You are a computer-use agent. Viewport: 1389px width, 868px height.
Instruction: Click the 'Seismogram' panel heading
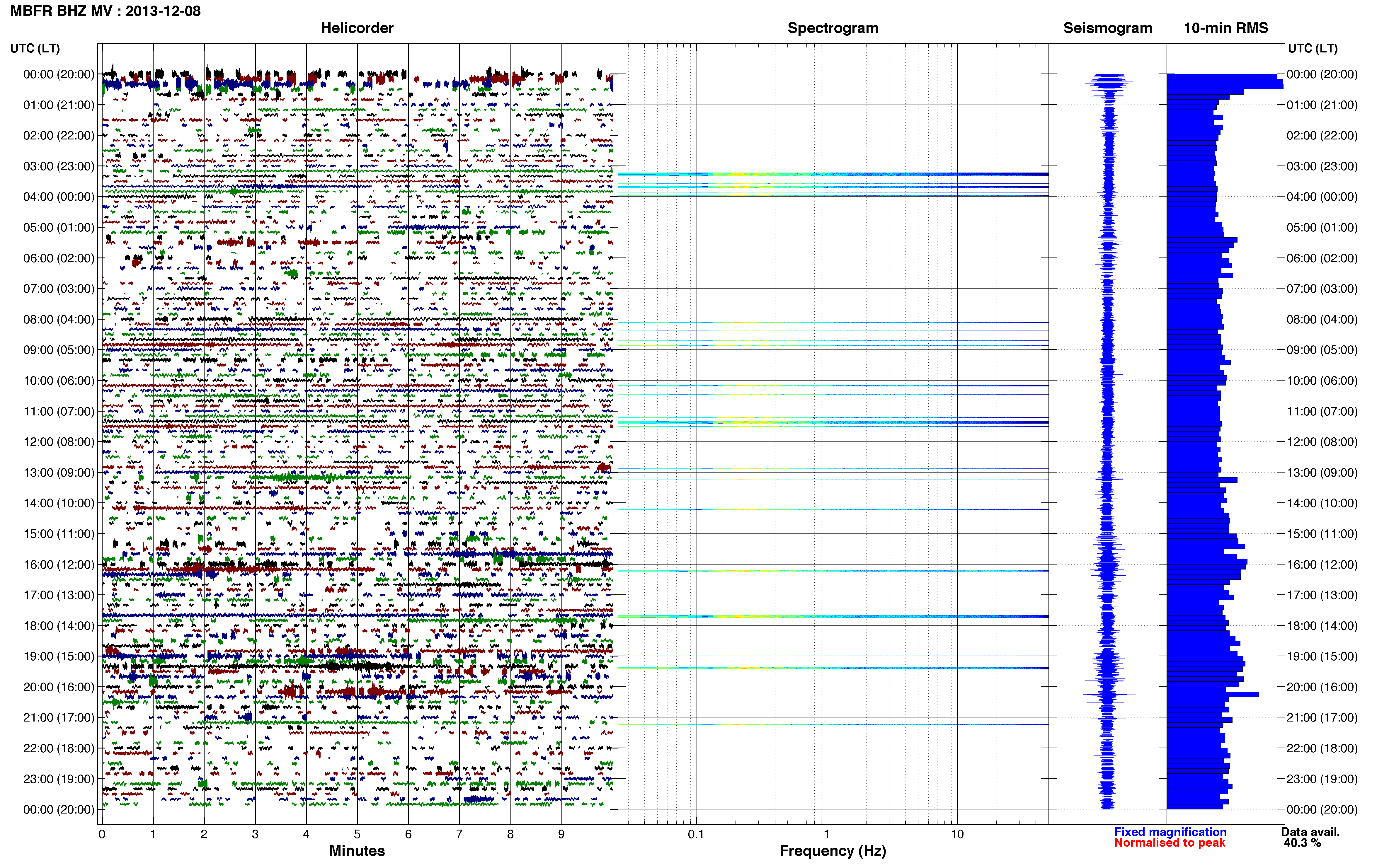click(x=1108, y=28)
